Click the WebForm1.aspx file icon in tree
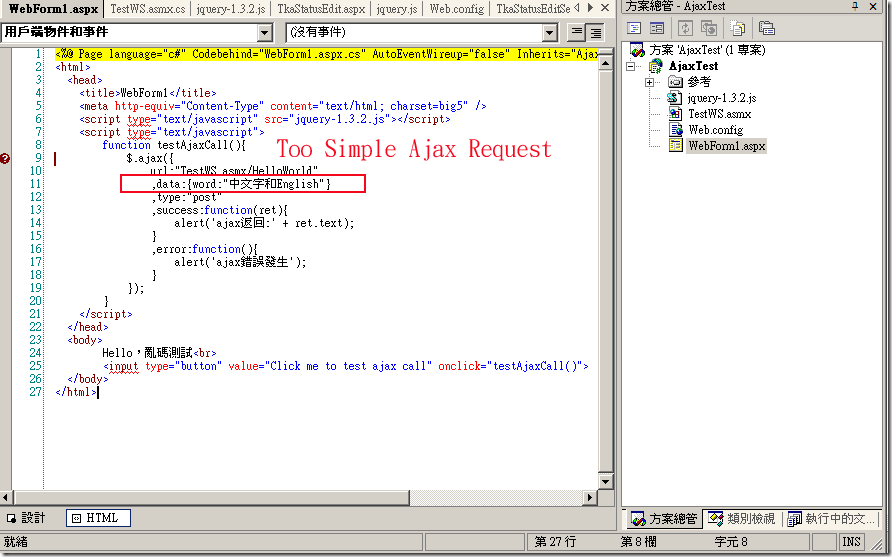 (x=675, y=146)
